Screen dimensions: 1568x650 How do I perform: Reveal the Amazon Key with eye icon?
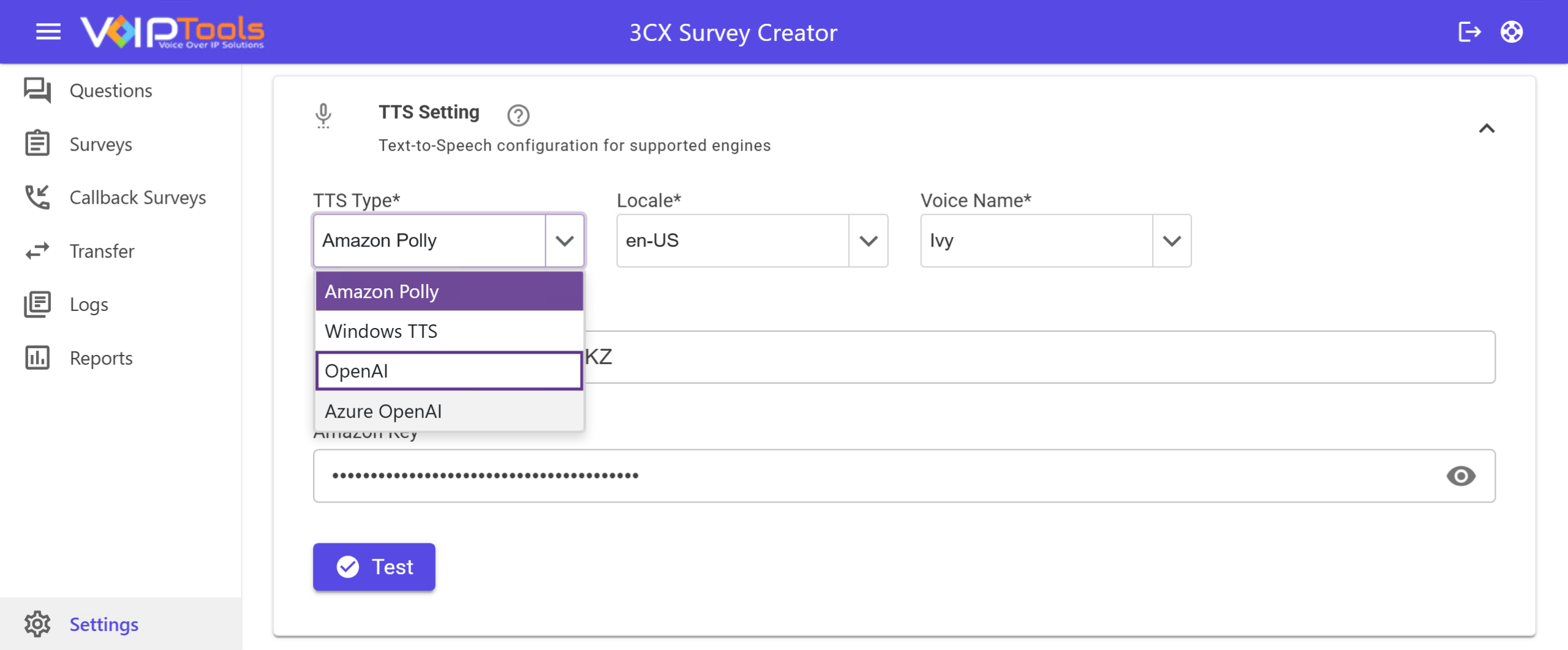1461,476
